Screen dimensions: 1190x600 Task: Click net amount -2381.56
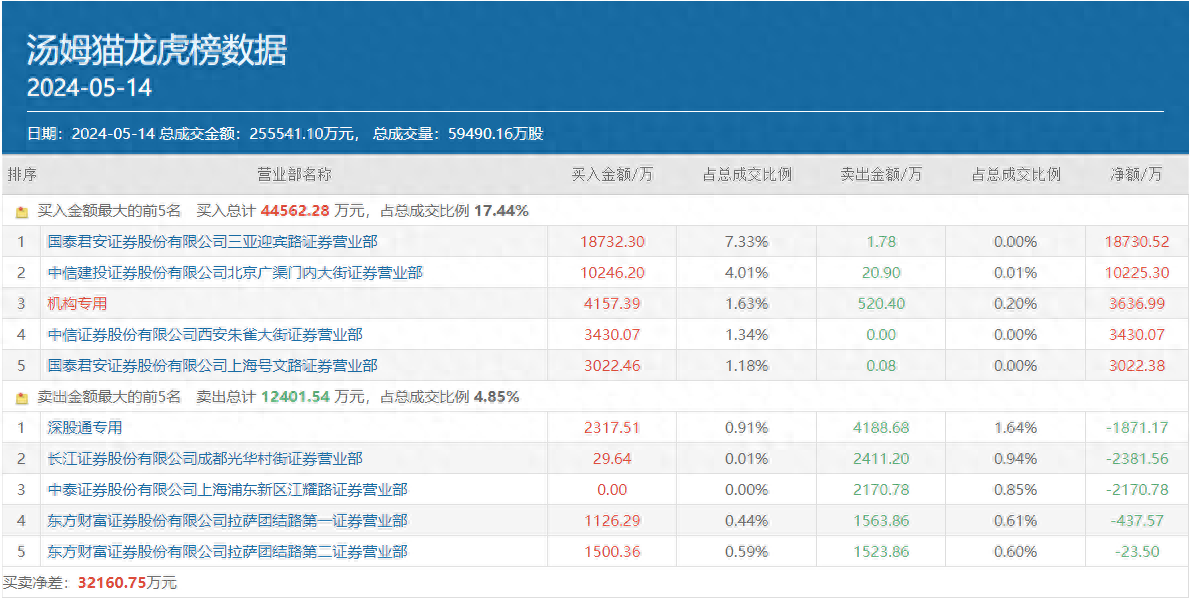coord(1136,458)
